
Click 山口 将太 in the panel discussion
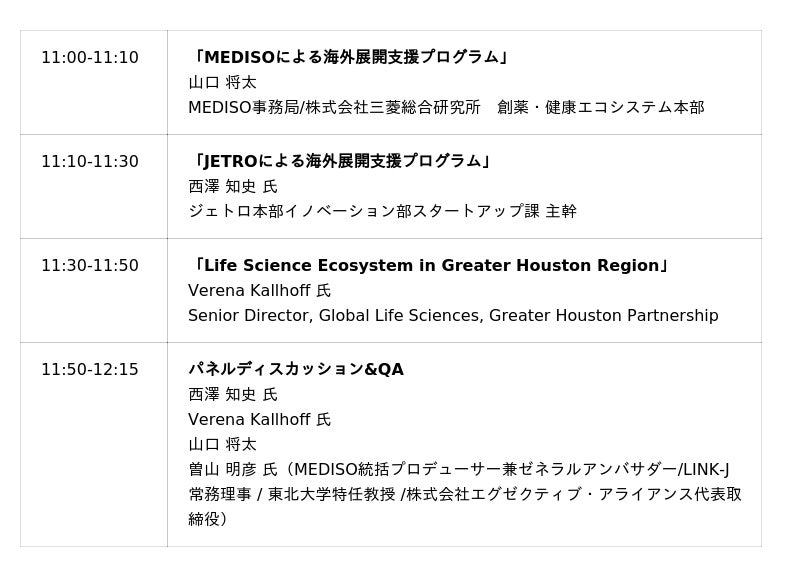pos(222,444)
